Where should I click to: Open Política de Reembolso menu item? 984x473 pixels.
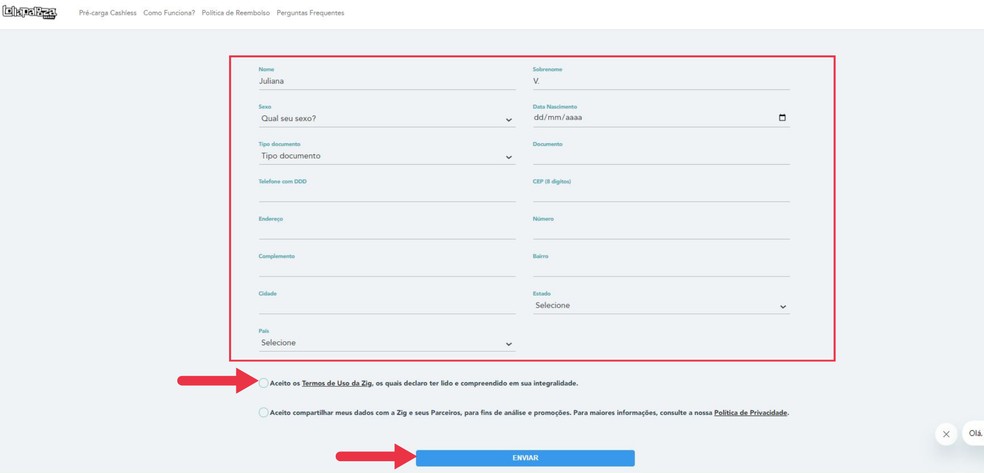tap(235, 13)
